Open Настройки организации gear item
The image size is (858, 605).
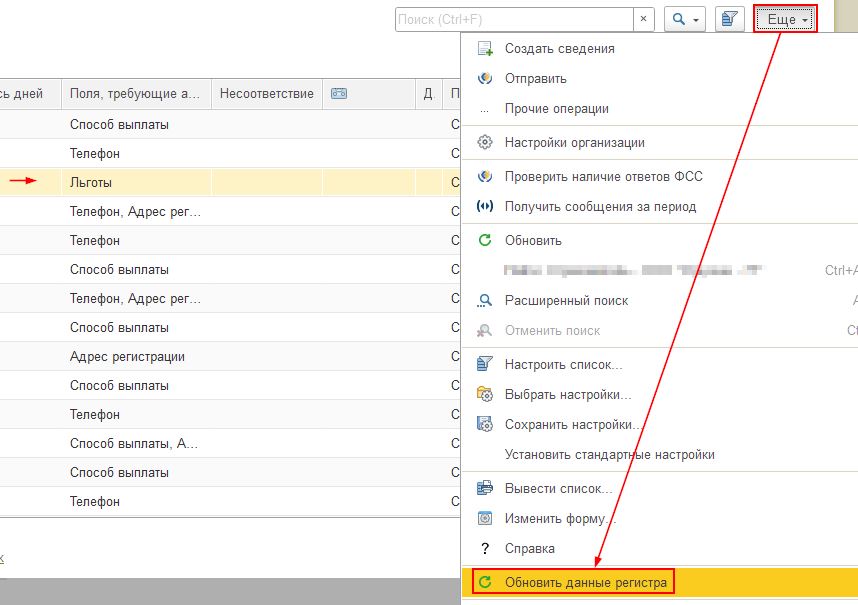click(x=659, y=143)
